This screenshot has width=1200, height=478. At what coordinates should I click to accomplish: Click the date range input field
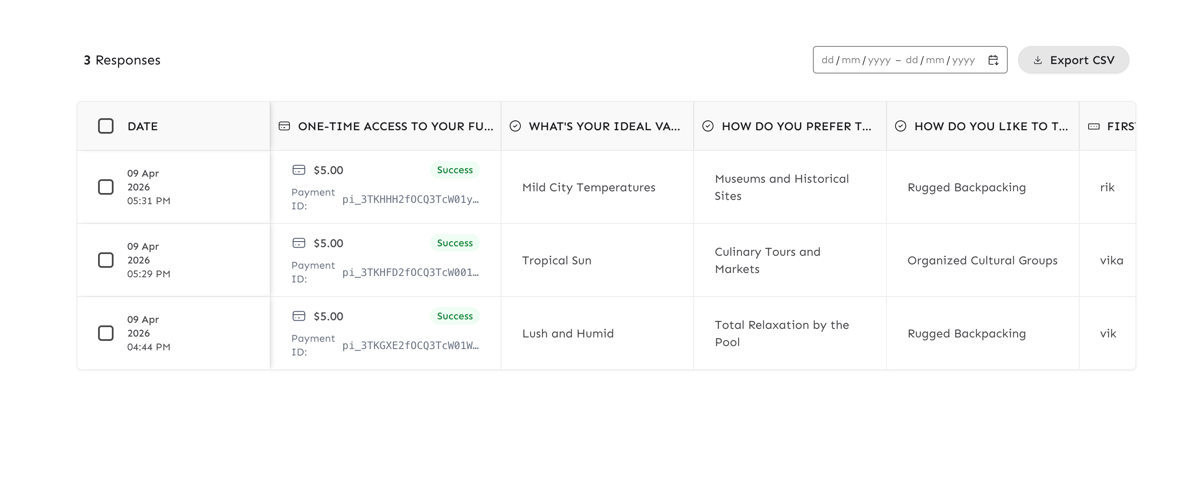[898, 60]
